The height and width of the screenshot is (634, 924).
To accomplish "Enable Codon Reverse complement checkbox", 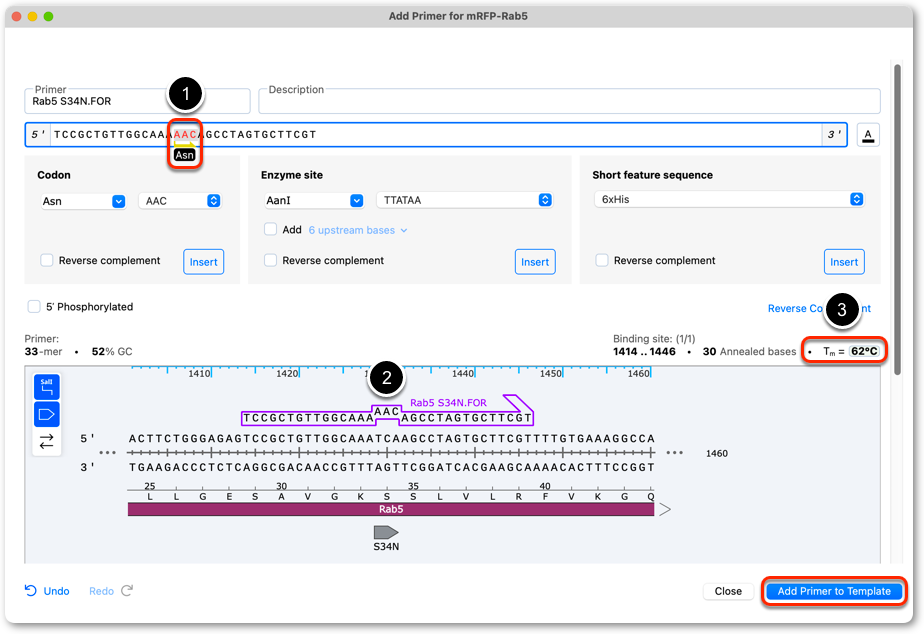I will pyautogui.click(x=47, y=260).
